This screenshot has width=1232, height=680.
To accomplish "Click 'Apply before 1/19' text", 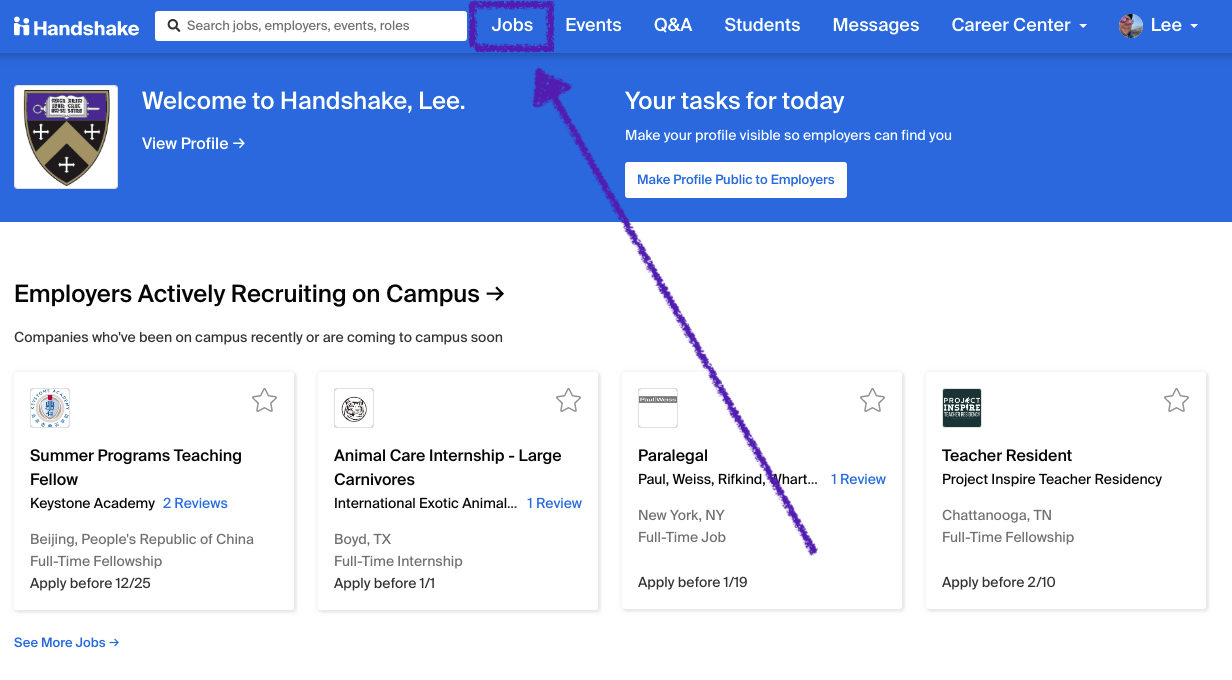I will pos(693,582).
